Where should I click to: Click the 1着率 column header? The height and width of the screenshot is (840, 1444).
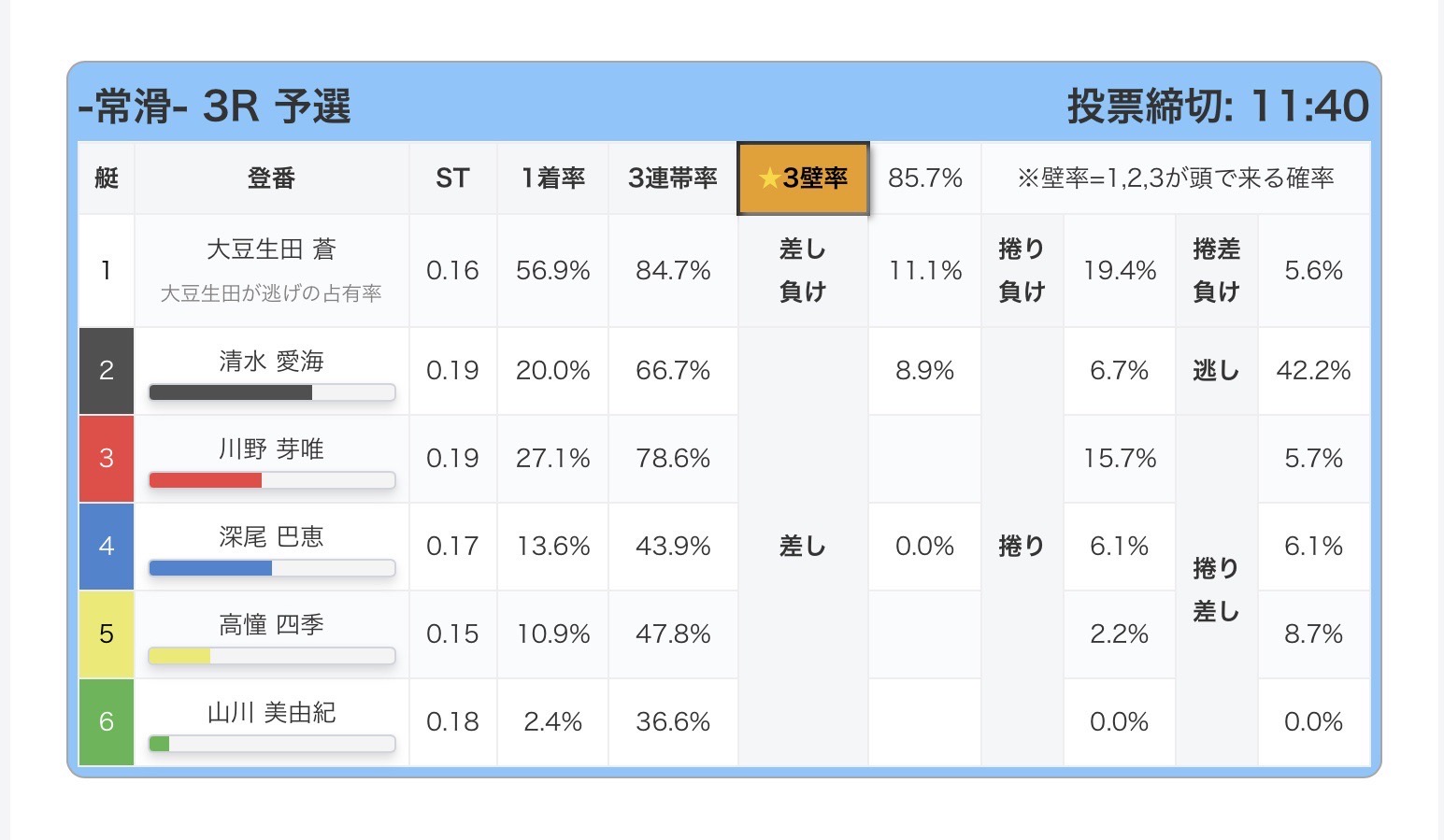pyautogui.click(x=553, y=178)
